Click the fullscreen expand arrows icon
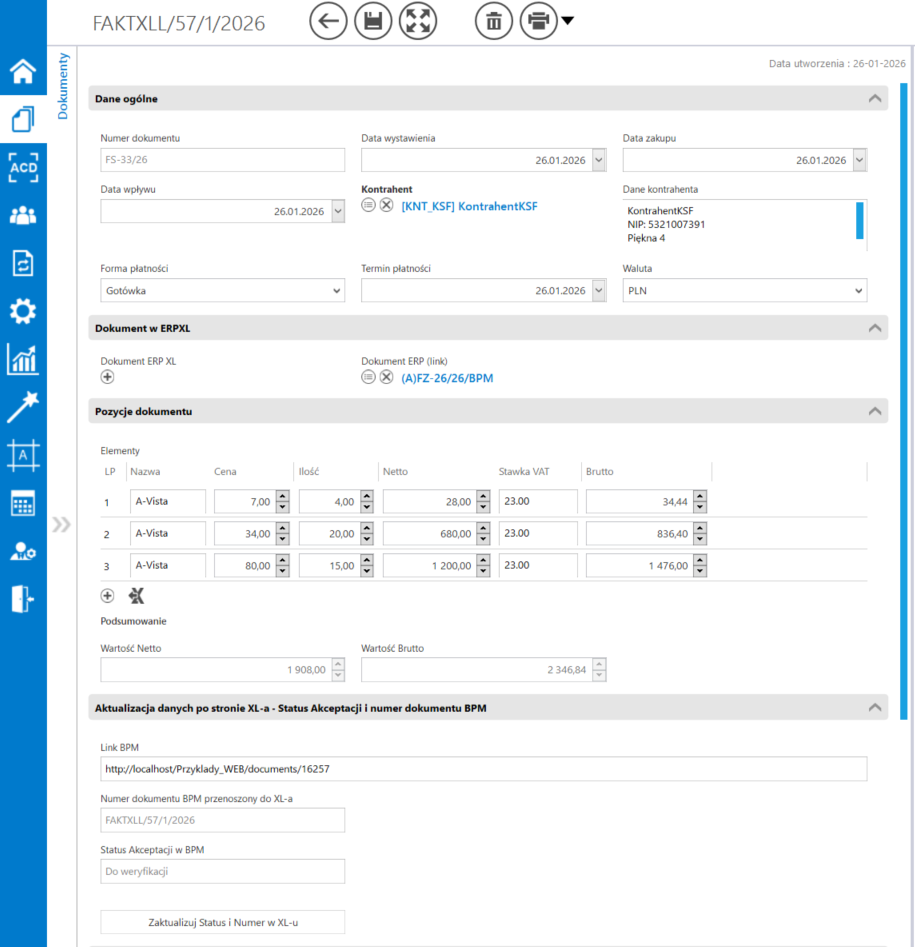Viewport: 915px width, 947px height. (418, 21)
